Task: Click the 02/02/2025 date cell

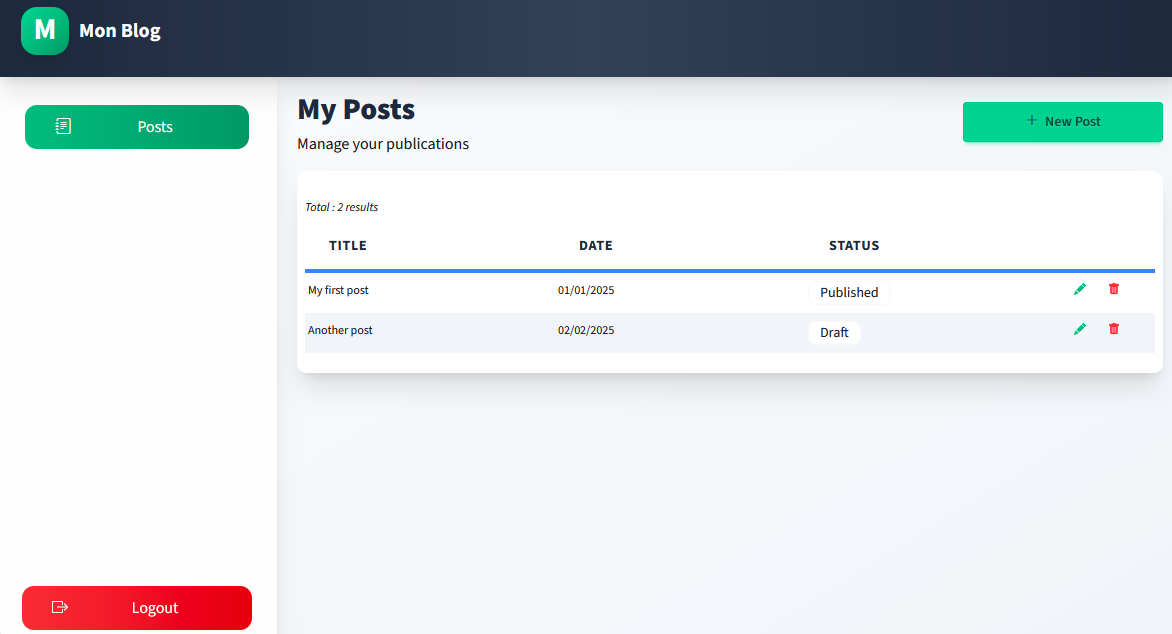Action: click(586, 331)
